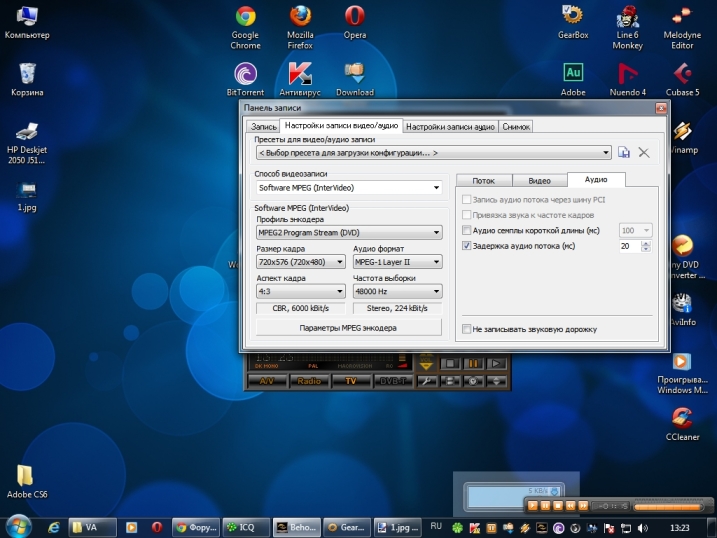Viewport: 717px width, 538px height.
Task: Click the save preset floppy disk icon
Action: pyautogui.click(x=624, y=152)
